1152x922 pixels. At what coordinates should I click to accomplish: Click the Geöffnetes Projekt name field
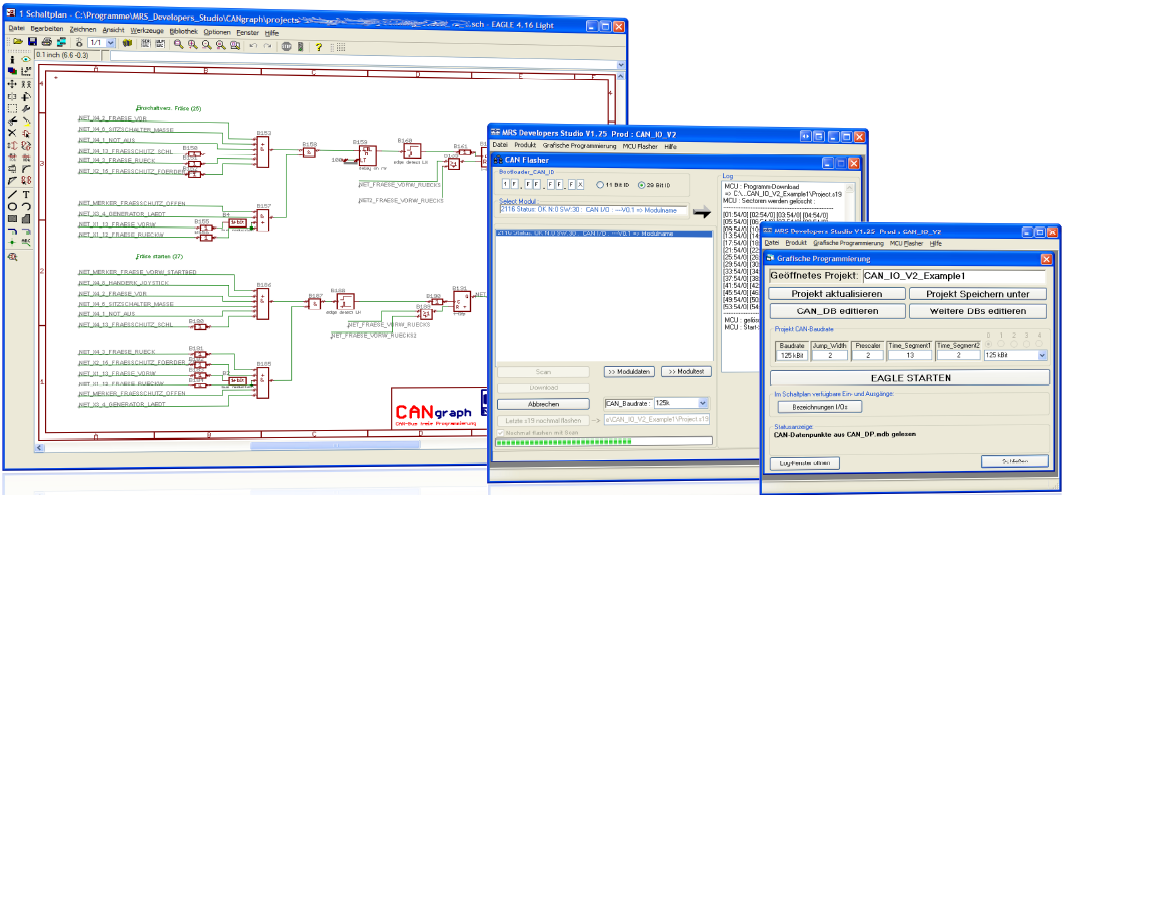click(x=954, y=276)
